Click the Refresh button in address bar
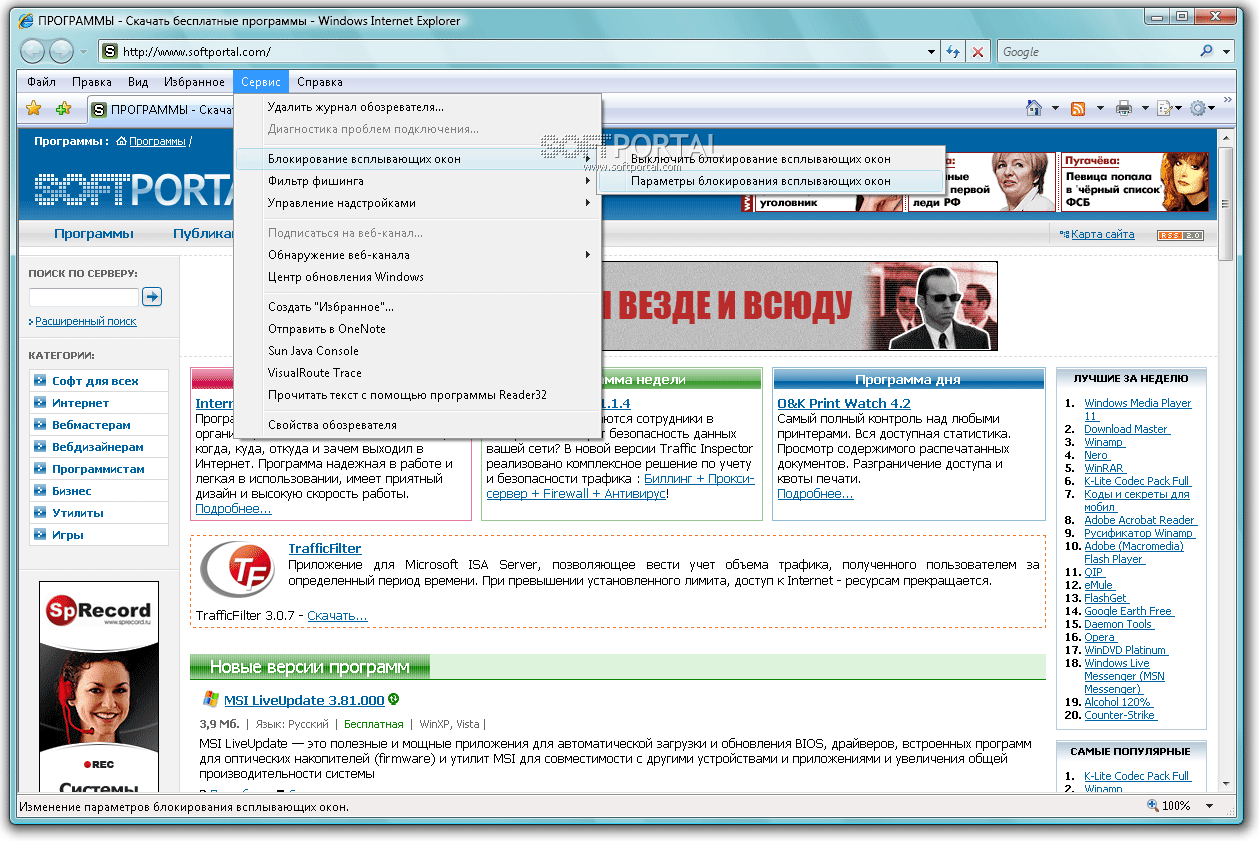This screenshot has height=841, width=1259. coord(953,52)
